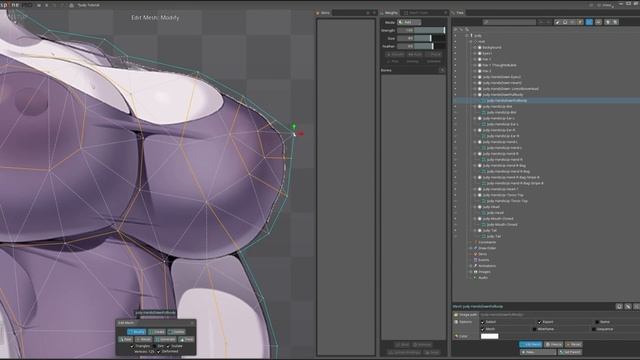Viewport: 640px width, 360px height.
Task: Select the Modify button in Edit Mesh dialog
Action: tap(136, 332)
